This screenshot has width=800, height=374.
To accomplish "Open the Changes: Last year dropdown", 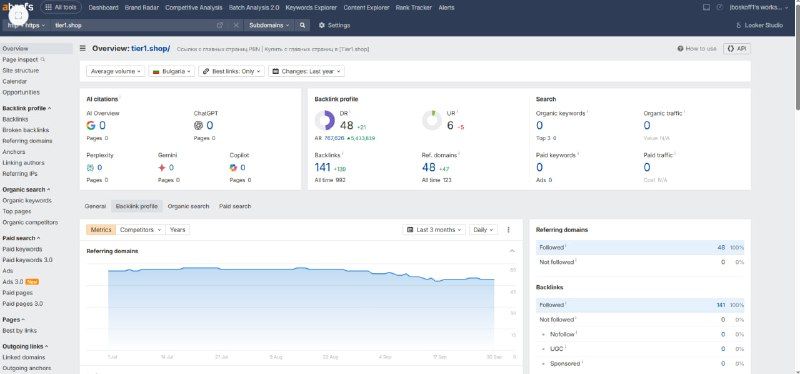I will [306, 71].
